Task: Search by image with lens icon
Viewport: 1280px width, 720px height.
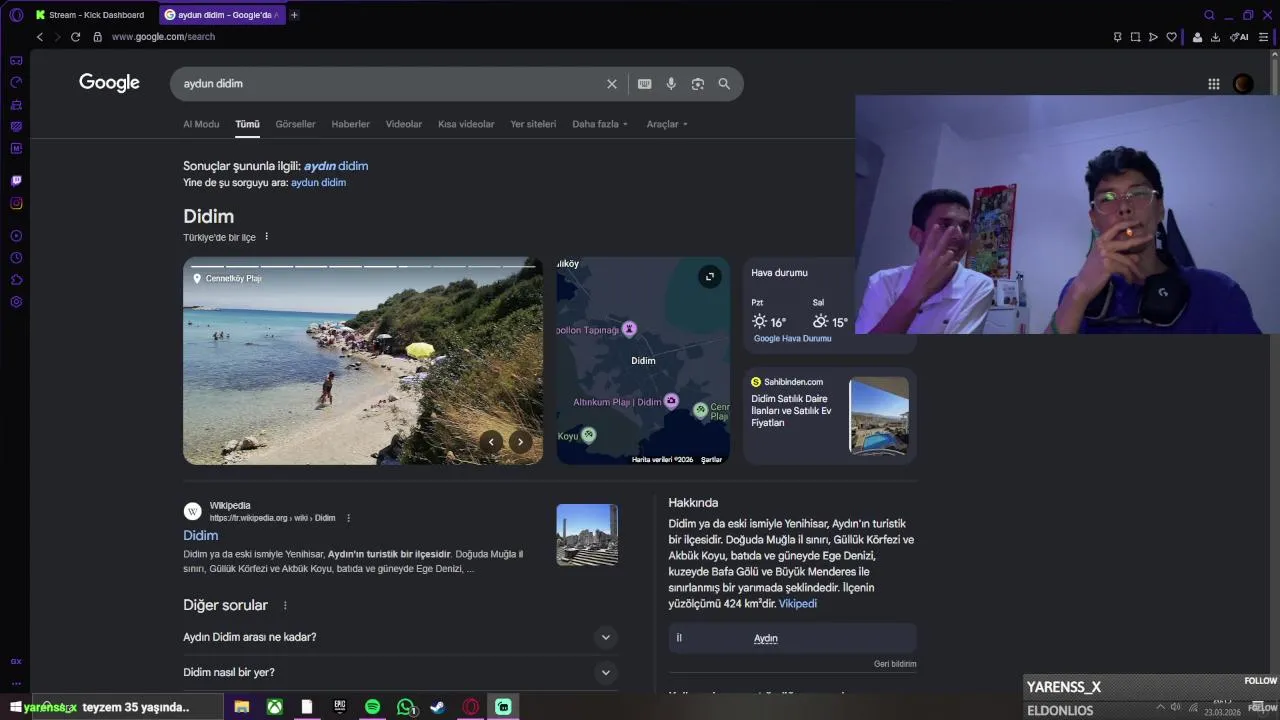Action: tap(698, 84)
